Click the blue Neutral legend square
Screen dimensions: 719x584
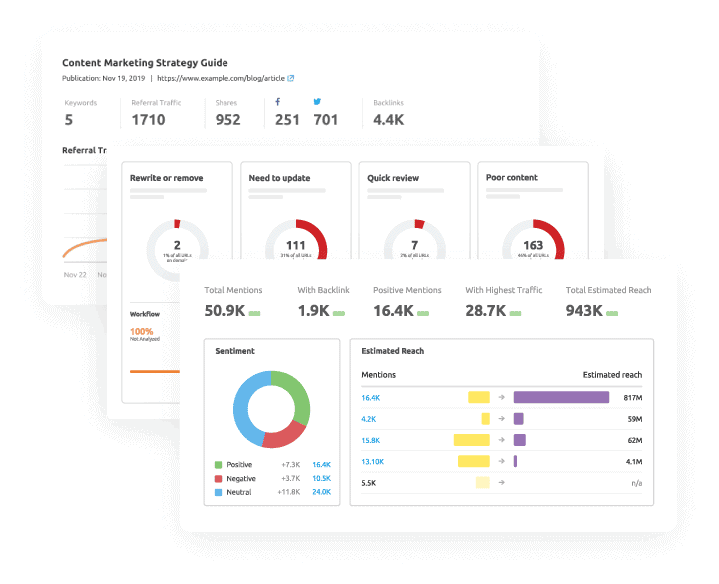(219, 492)
